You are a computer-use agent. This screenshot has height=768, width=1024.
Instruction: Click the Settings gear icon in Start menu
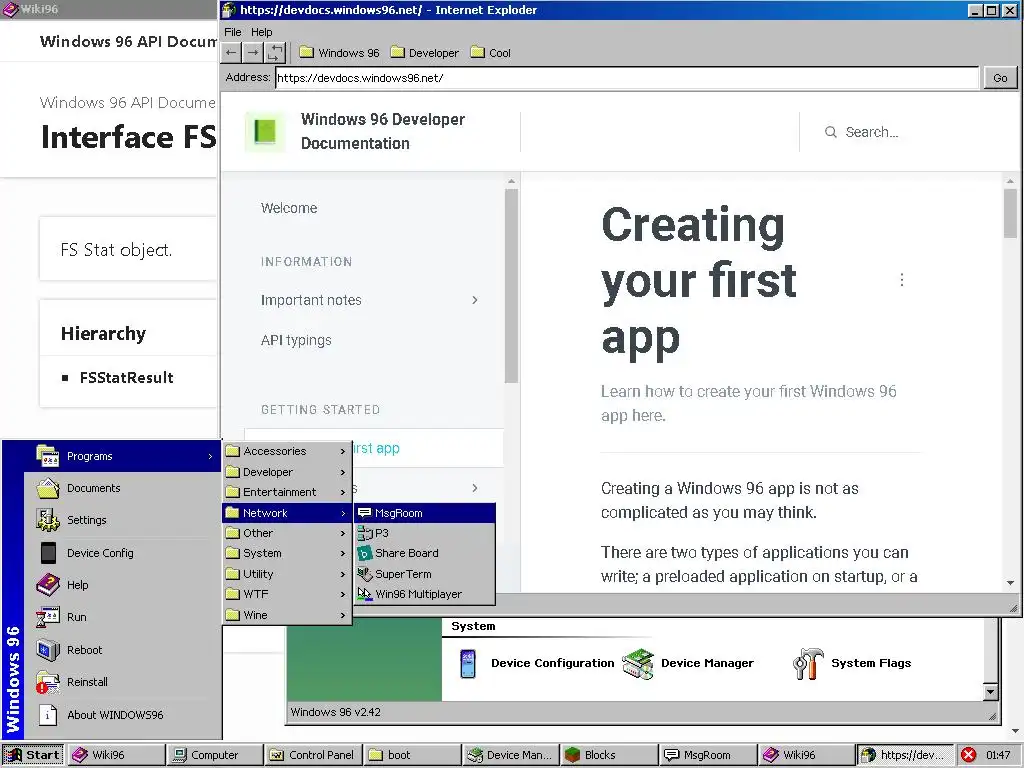48,520
